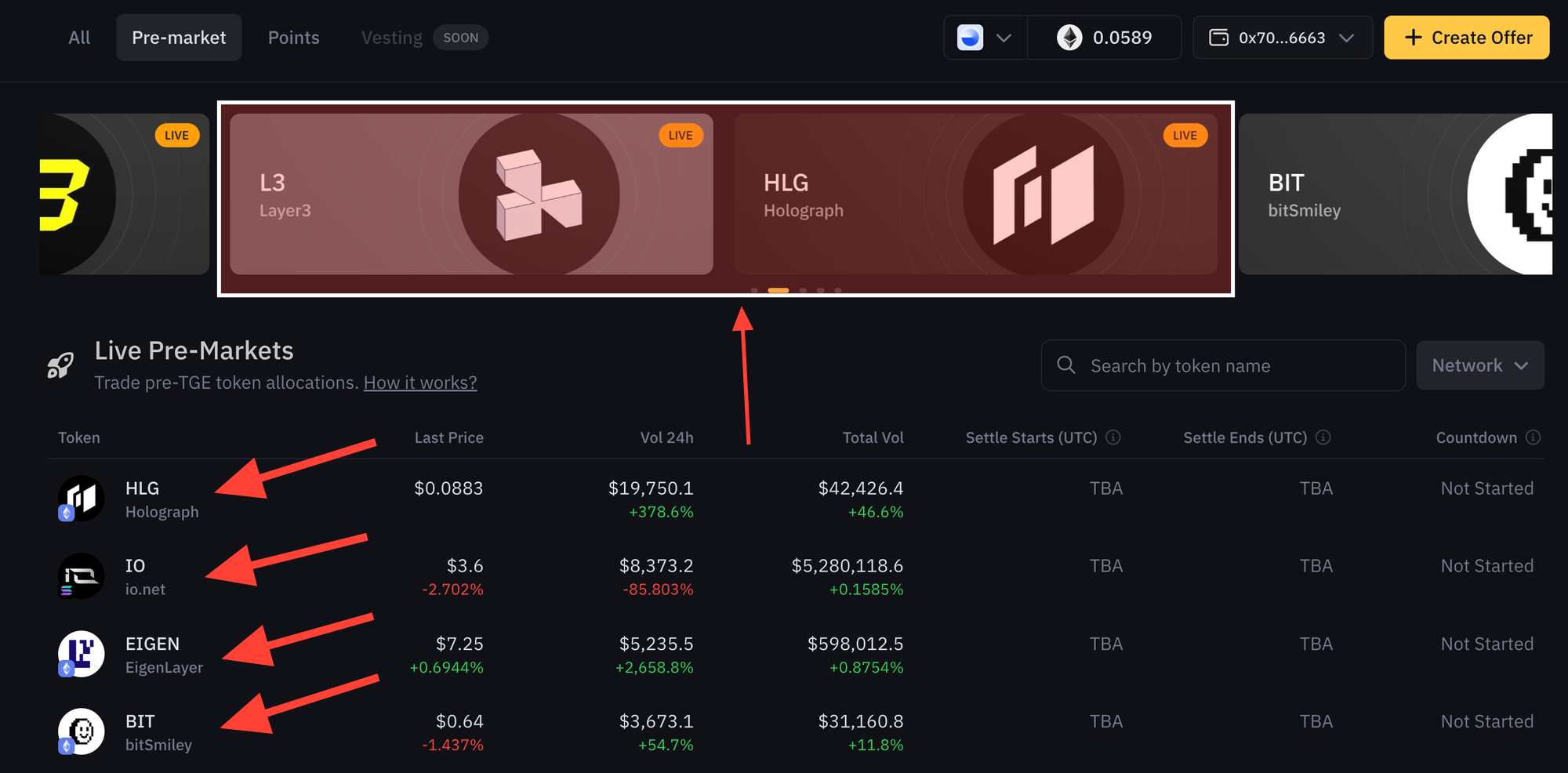
Task: Click the Vol 24h column header
Action: point(667,437)
